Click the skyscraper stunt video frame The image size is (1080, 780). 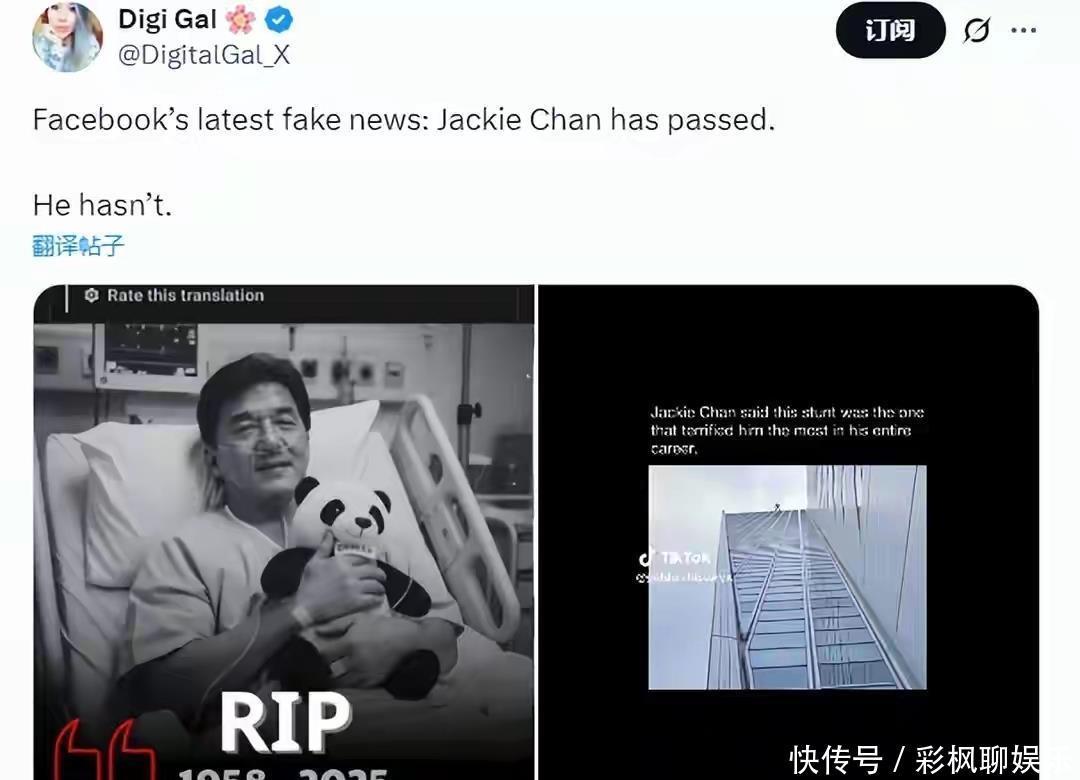pos(787,577)
